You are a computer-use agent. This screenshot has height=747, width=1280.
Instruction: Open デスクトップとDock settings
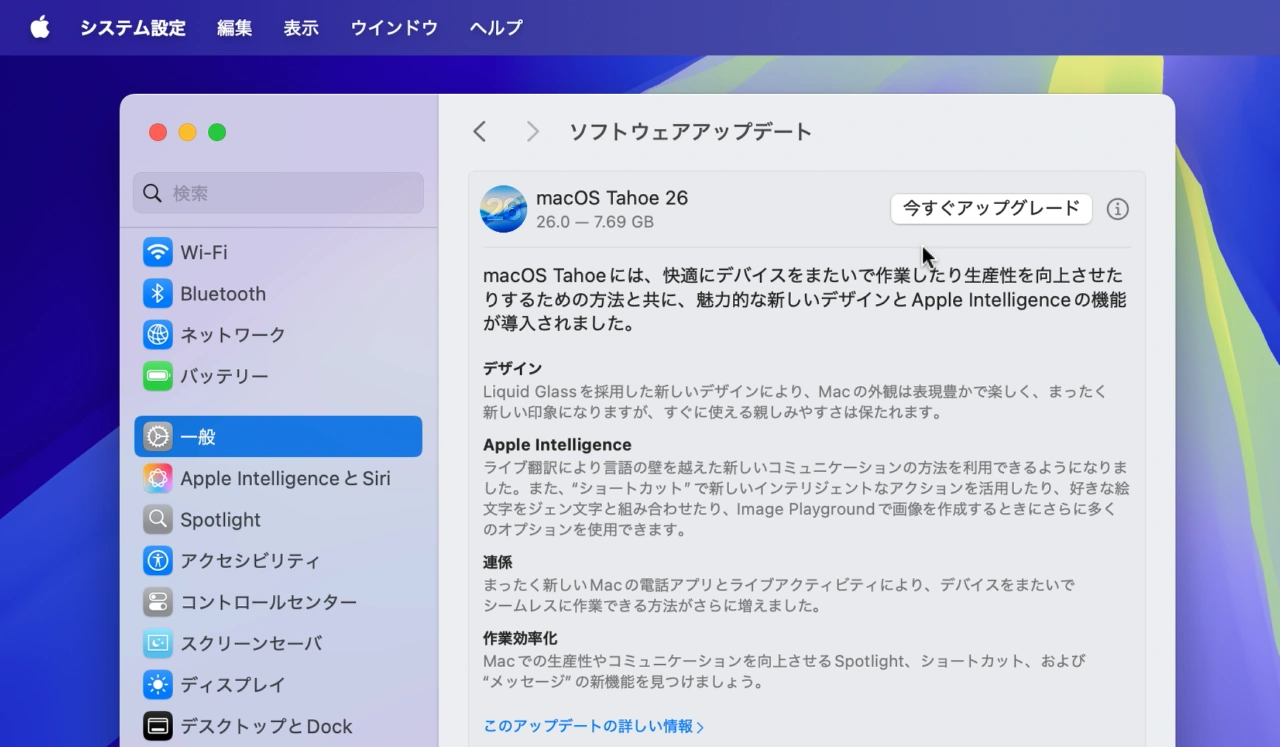(x=158, y=726)
